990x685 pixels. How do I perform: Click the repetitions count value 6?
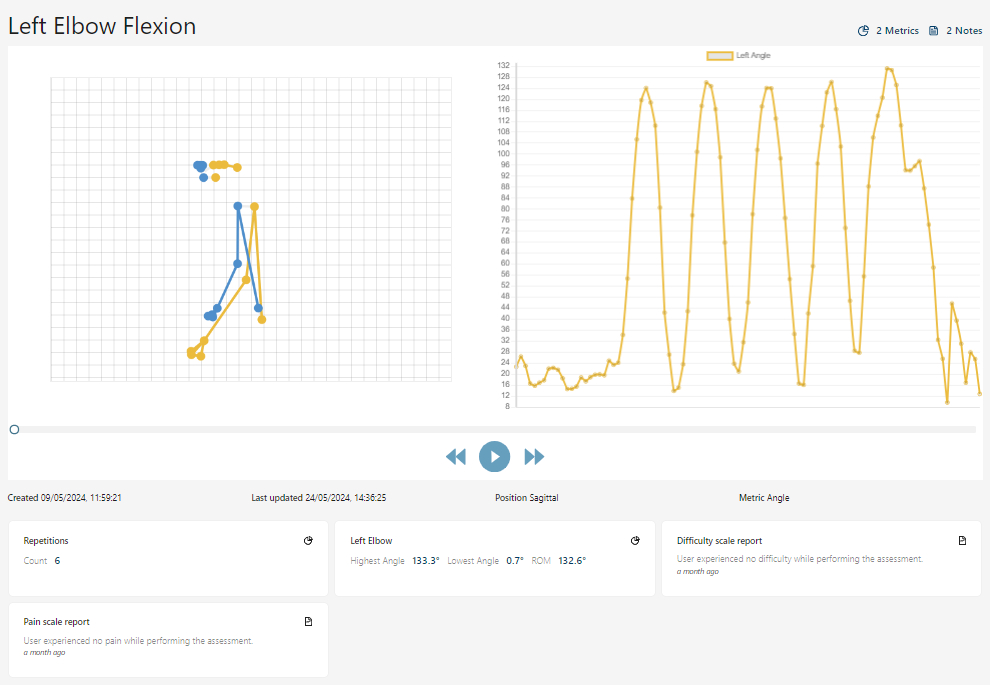[57, 561]
